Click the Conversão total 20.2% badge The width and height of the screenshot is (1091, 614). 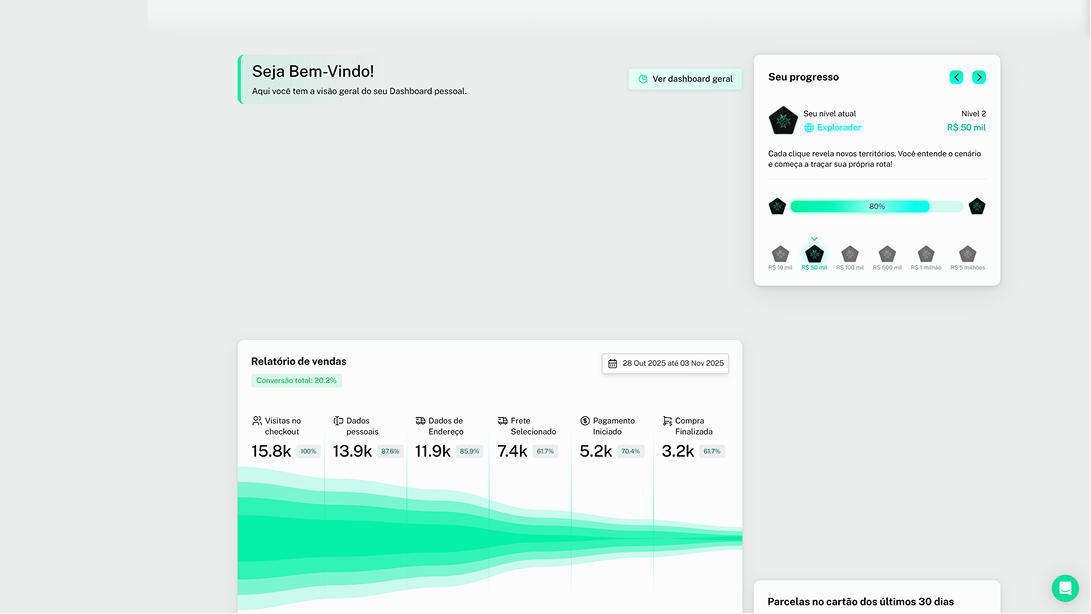click(x=296, y=381)
